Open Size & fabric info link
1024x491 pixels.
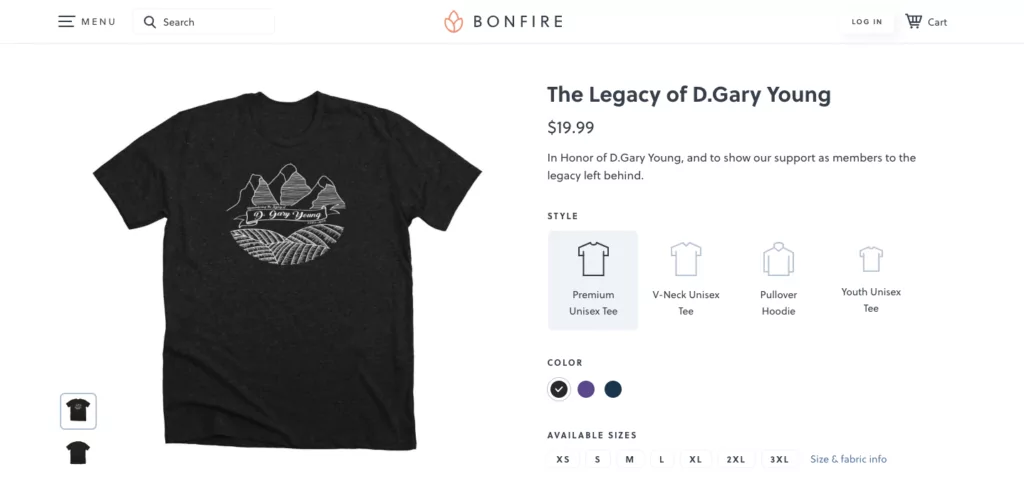coord(848,459)
